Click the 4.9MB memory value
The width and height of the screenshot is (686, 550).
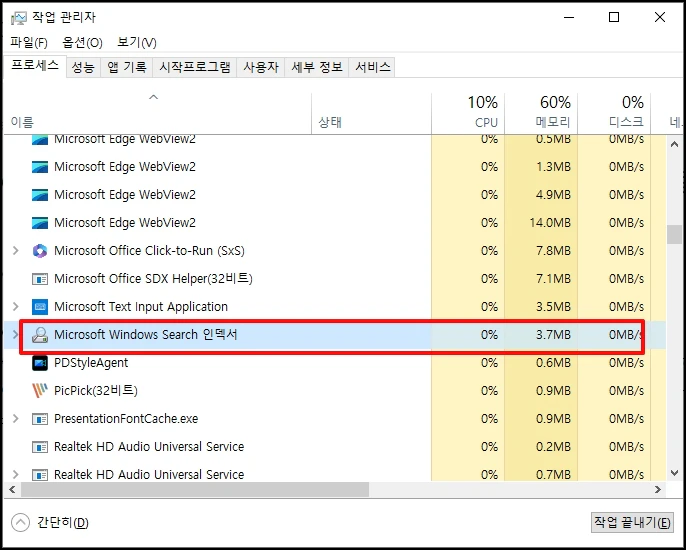(x=553, y=195)
